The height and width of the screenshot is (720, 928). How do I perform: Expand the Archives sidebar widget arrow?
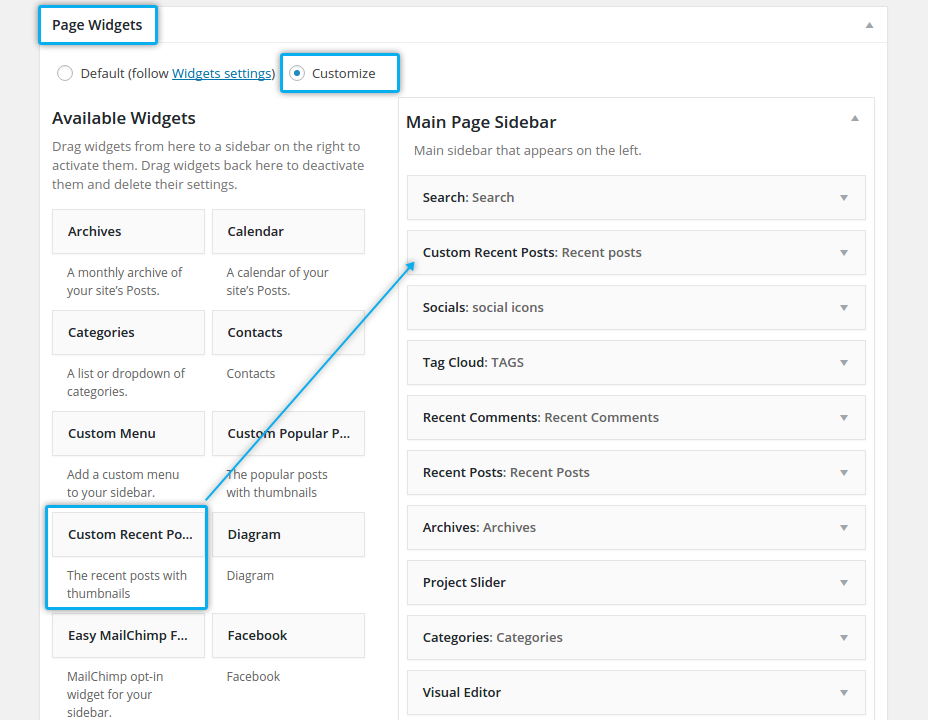[x=844, y=528]
